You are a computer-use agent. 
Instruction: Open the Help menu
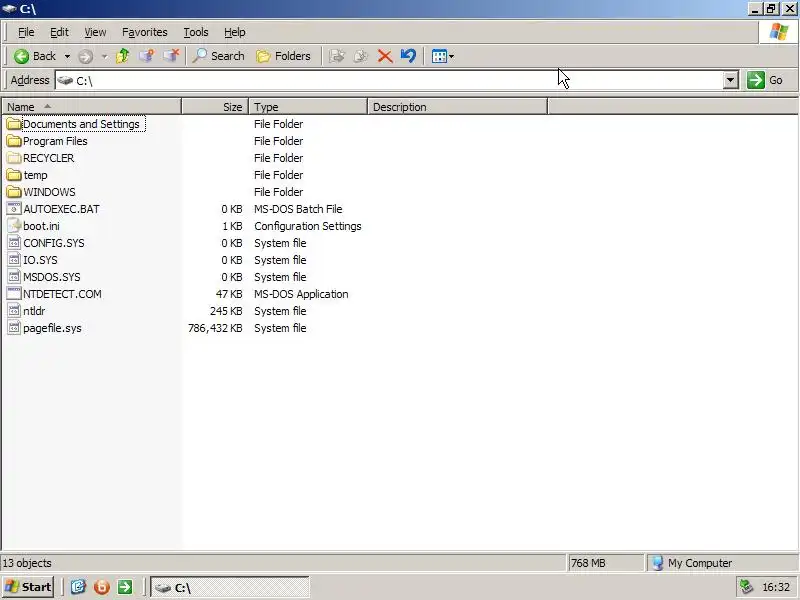235,32
